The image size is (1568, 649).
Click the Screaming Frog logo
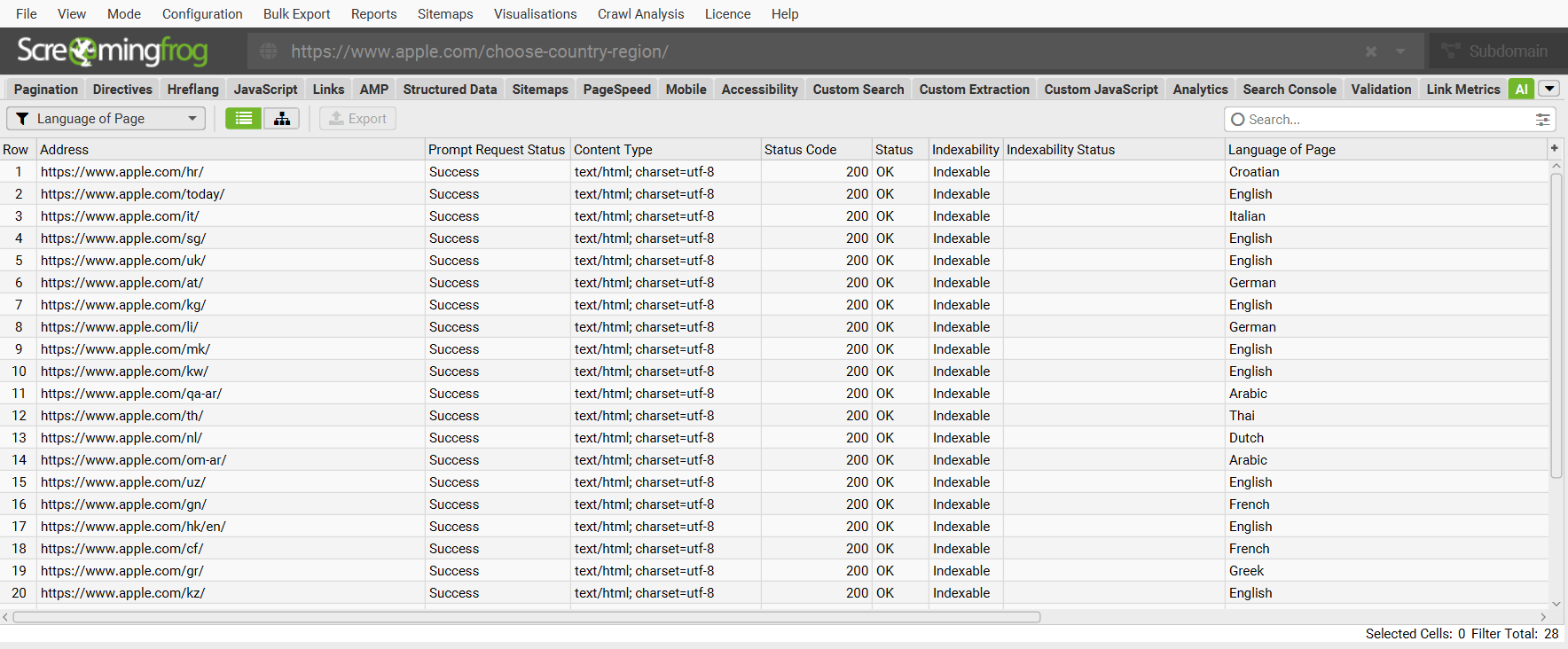pos(113,51)
